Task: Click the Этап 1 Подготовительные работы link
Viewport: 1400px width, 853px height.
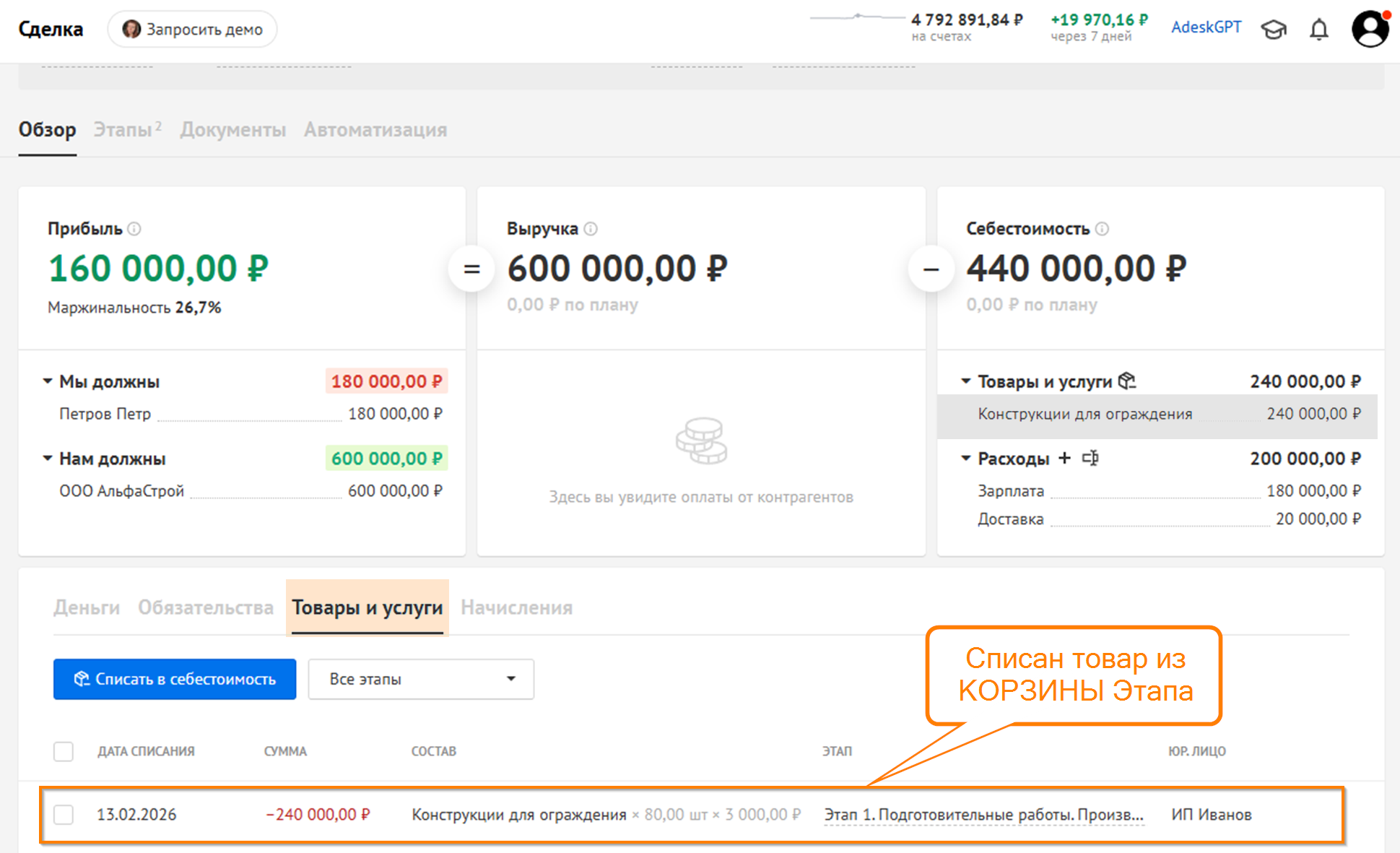Action: [983, 815]
